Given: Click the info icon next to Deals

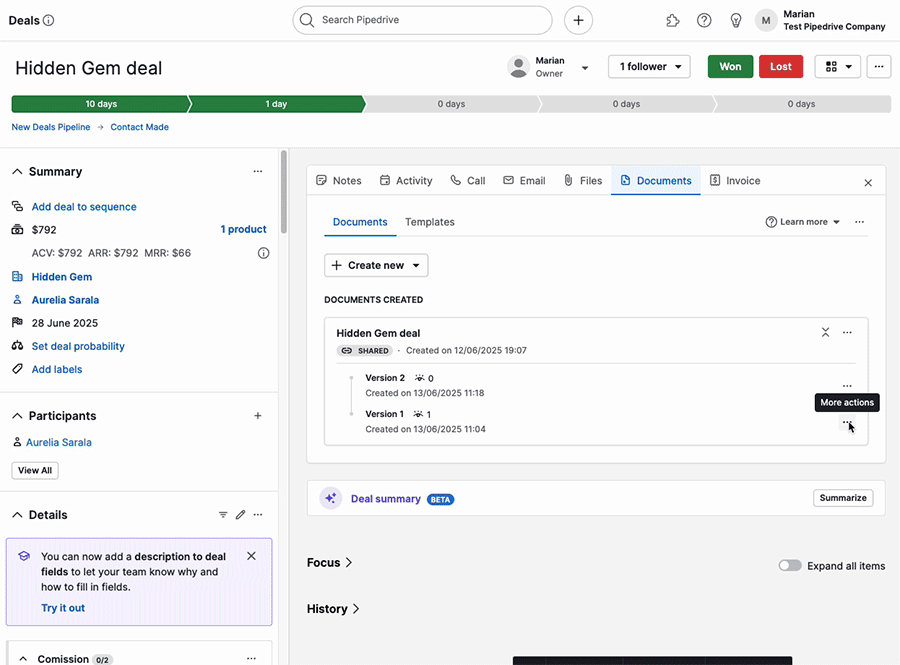Looking at the screenshot, I should [49, 21].
